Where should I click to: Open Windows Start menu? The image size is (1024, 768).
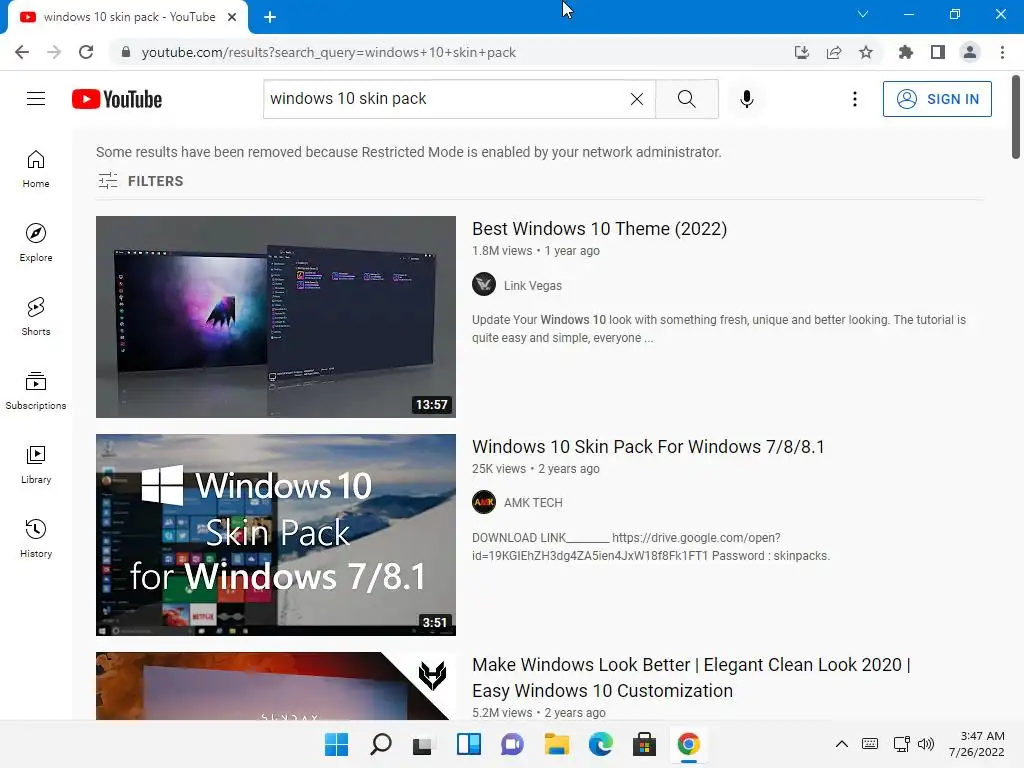coord(336,744)
